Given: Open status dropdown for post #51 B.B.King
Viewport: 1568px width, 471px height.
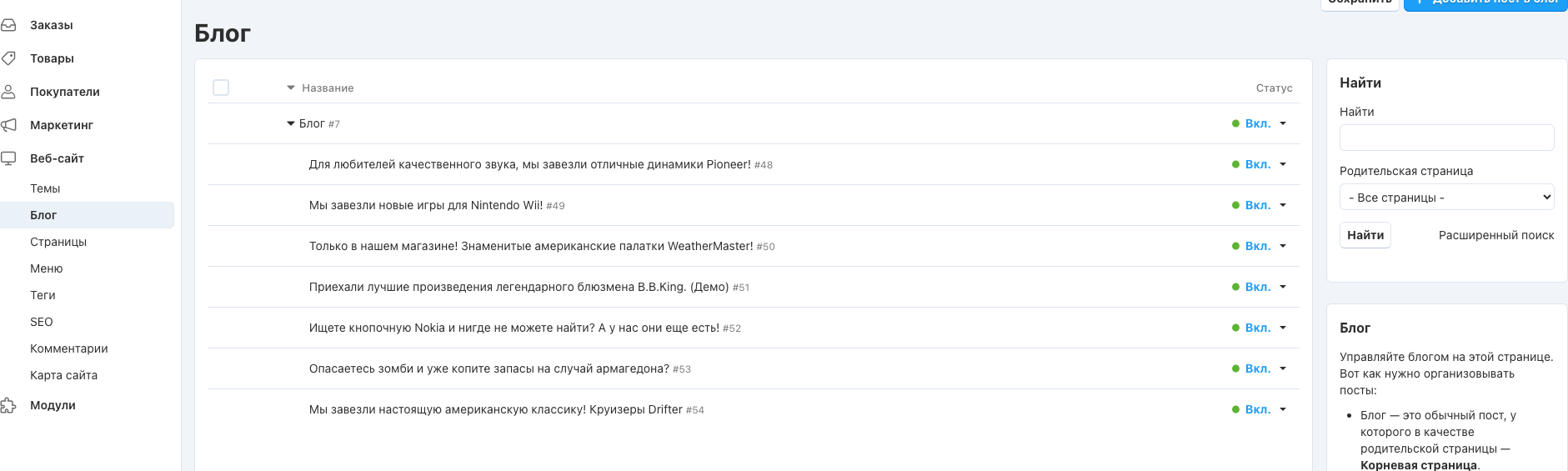Looking at the screenshot, I should point(1283,287).
